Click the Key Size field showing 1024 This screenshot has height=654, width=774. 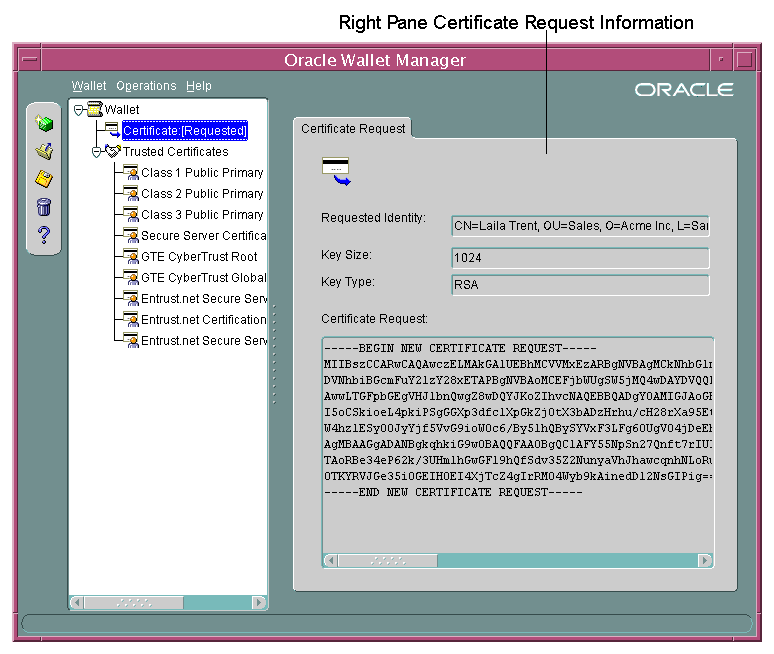click(x=580, y=258)
